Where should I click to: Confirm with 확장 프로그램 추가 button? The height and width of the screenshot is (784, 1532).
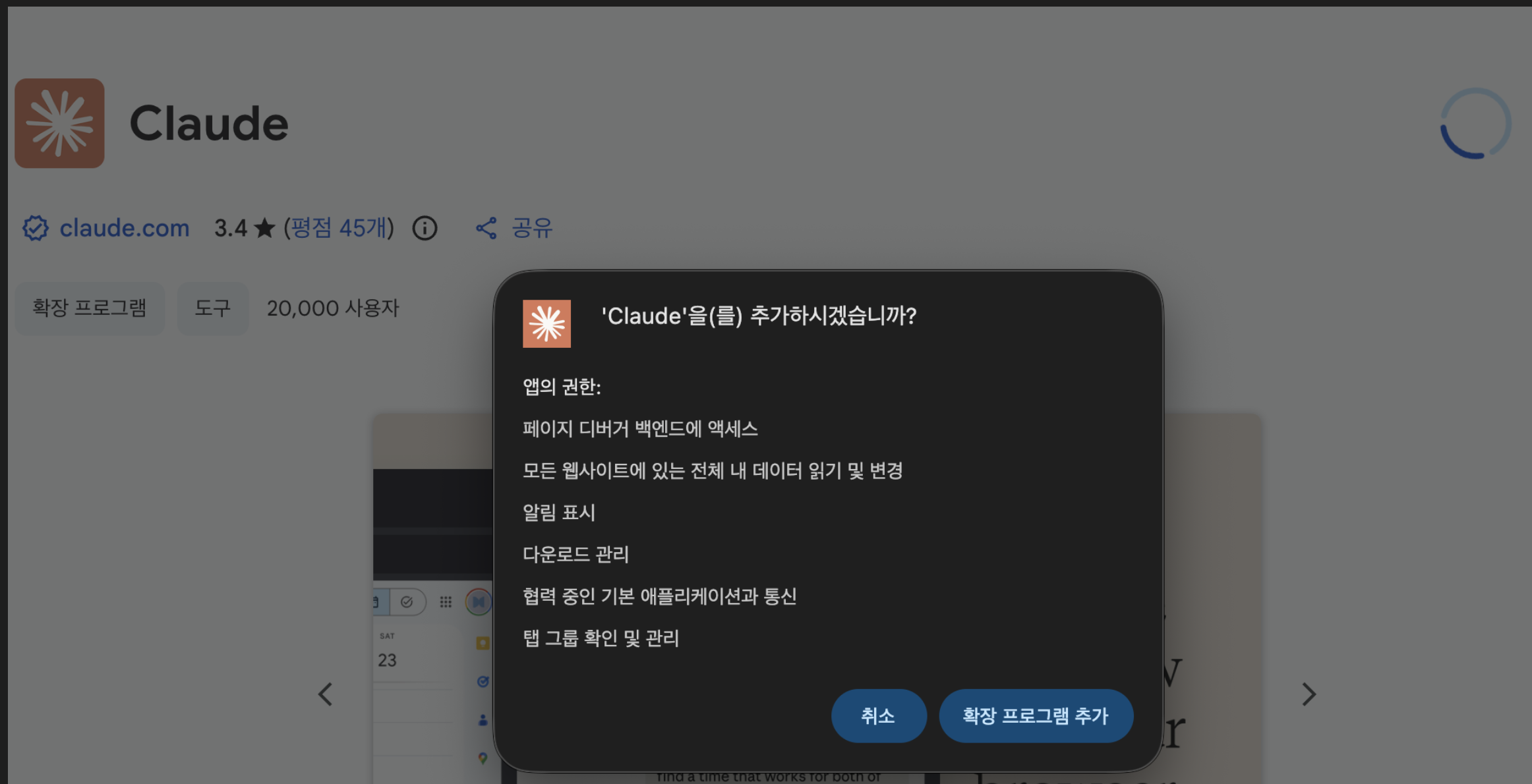click(x=1036, y=715)
